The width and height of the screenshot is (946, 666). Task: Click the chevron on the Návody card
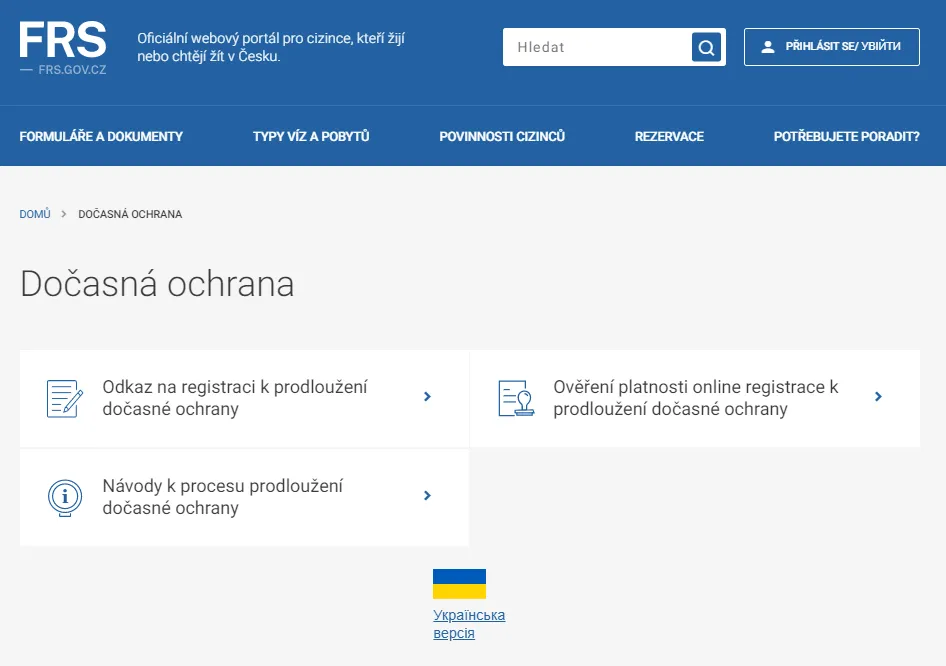pyautogui.click(x=427, y=495)
